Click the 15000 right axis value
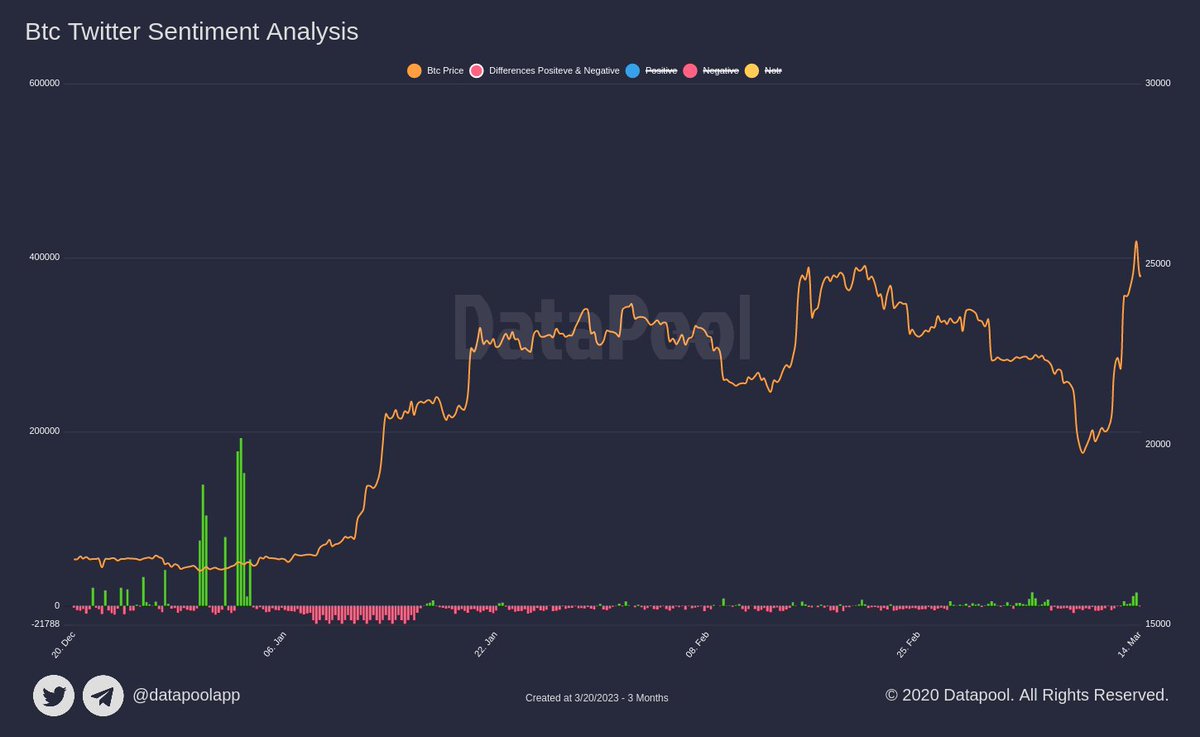Screen dimensions: 1200x737 click(1158, 623)
